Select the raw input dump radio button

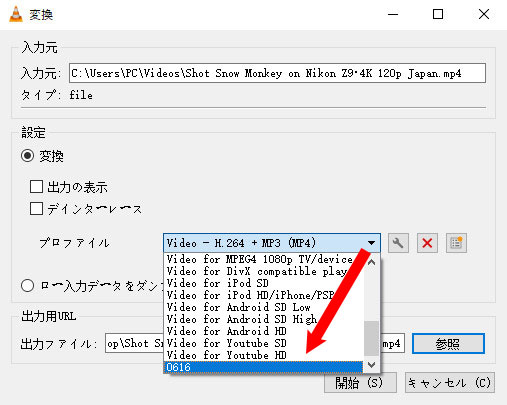[27, 286]
